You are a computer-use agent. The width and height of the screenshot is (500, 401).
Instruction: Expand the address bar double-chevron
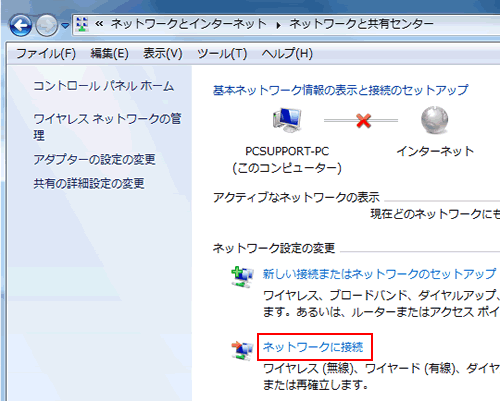click(x=99, y=24)
